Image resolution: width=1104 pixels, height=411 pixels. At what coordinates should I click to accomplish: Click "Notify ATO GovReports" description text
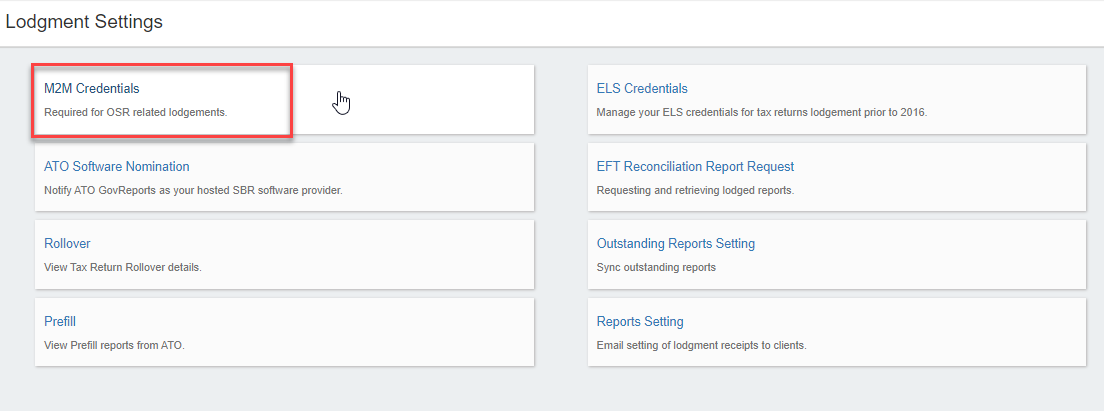[193, 190]
